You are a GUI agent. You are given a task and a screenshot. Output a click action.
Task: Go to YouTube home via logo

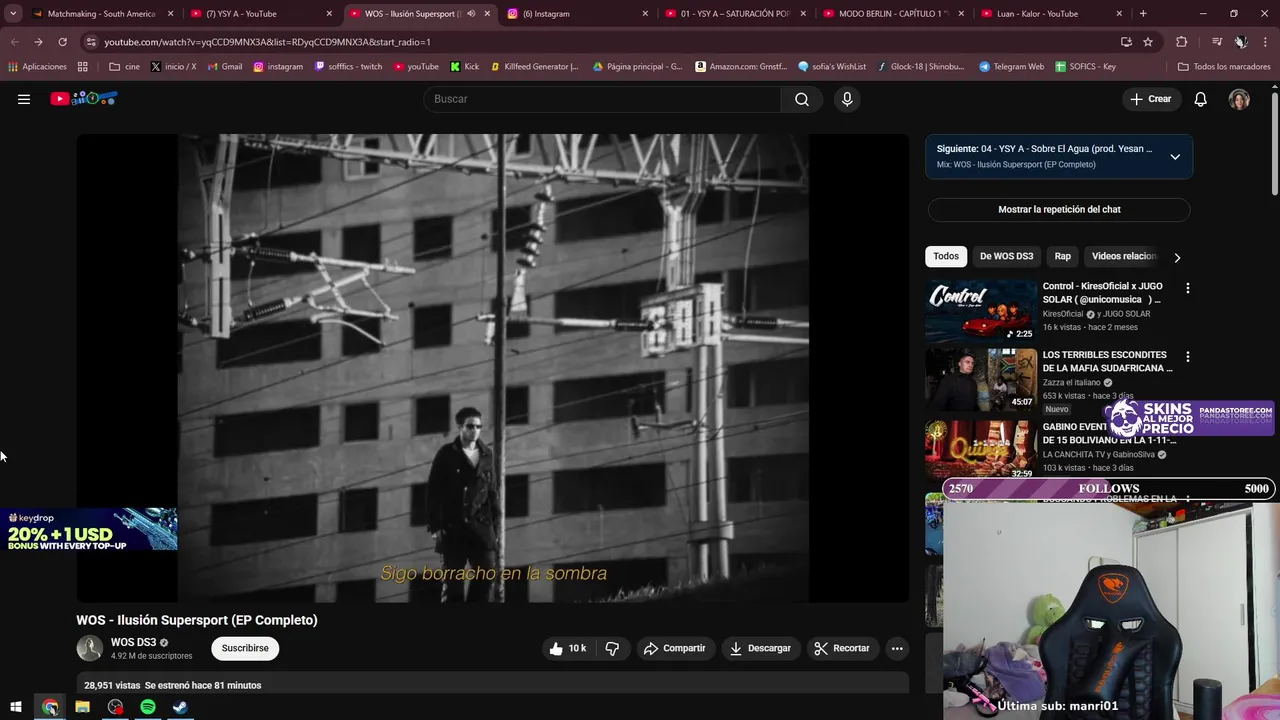click(x=84, y=99)
